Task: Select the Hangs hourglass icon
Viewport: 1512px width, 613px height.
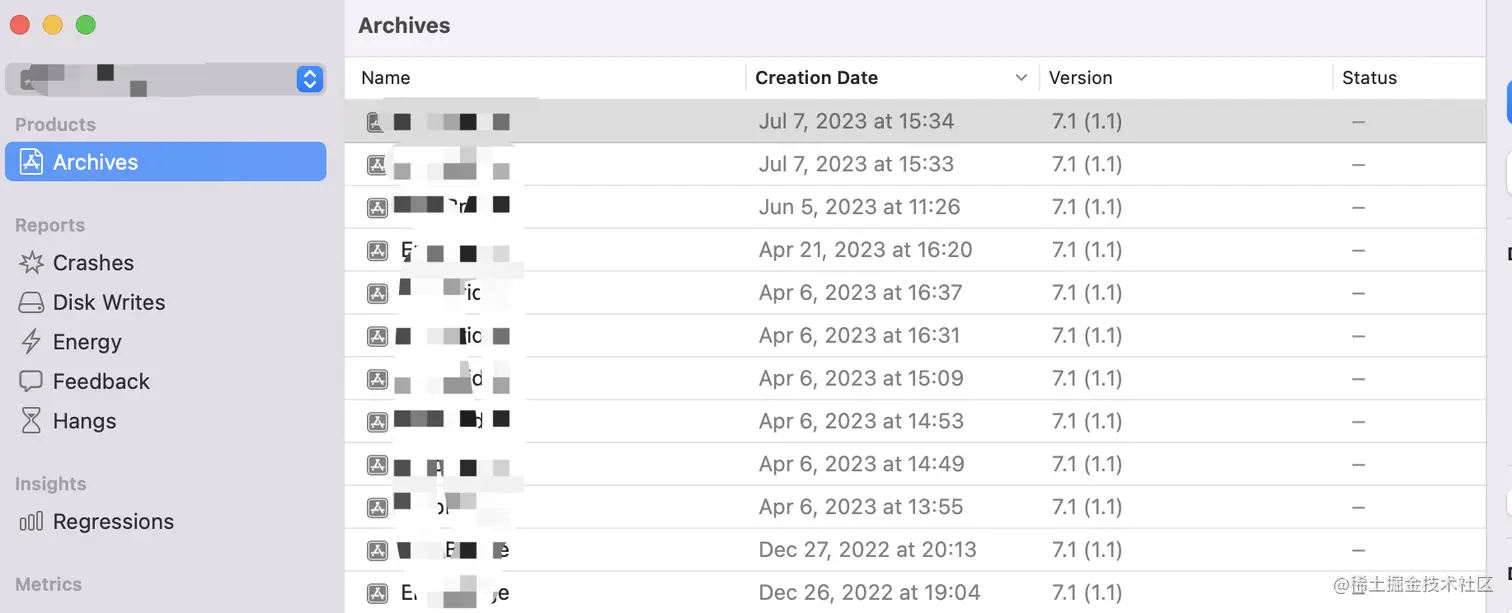Action: click(32, 421)
